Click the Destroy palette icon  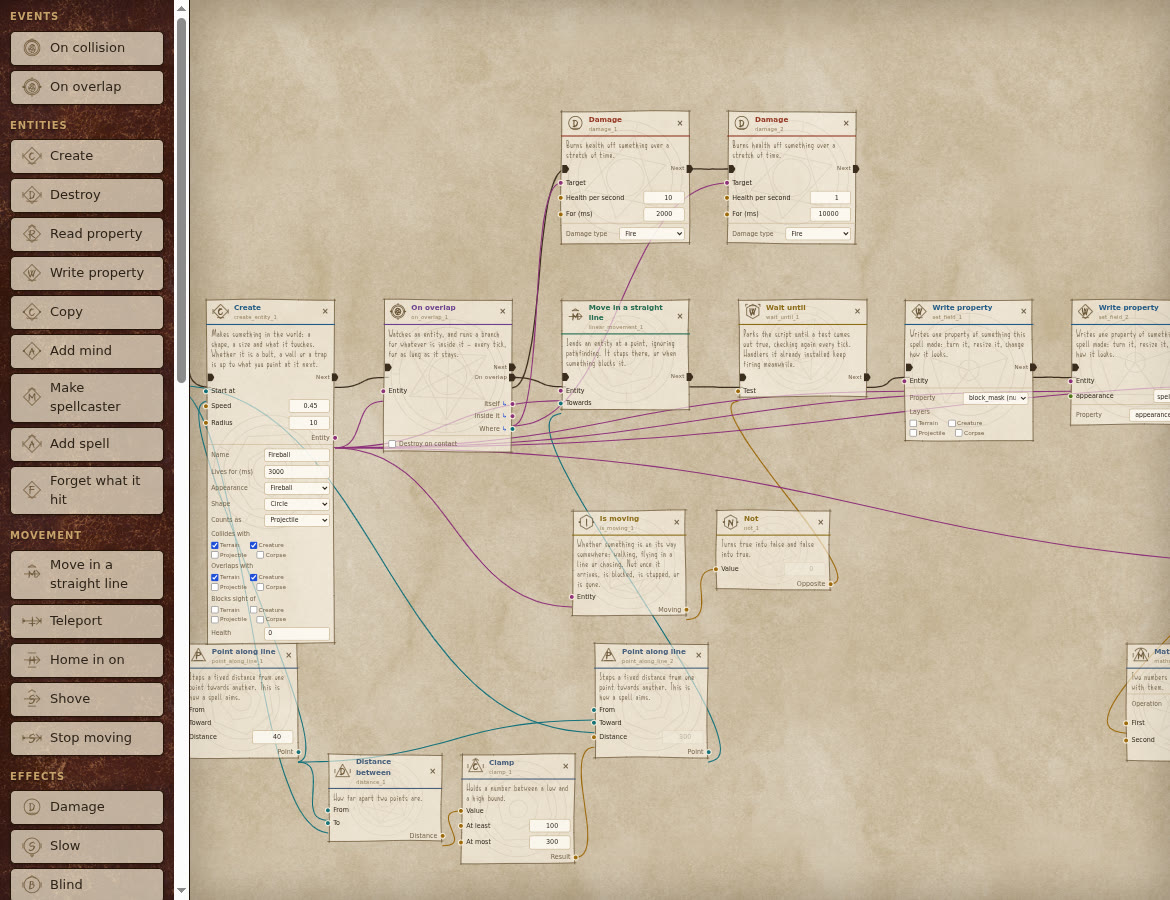pos(32,195)
